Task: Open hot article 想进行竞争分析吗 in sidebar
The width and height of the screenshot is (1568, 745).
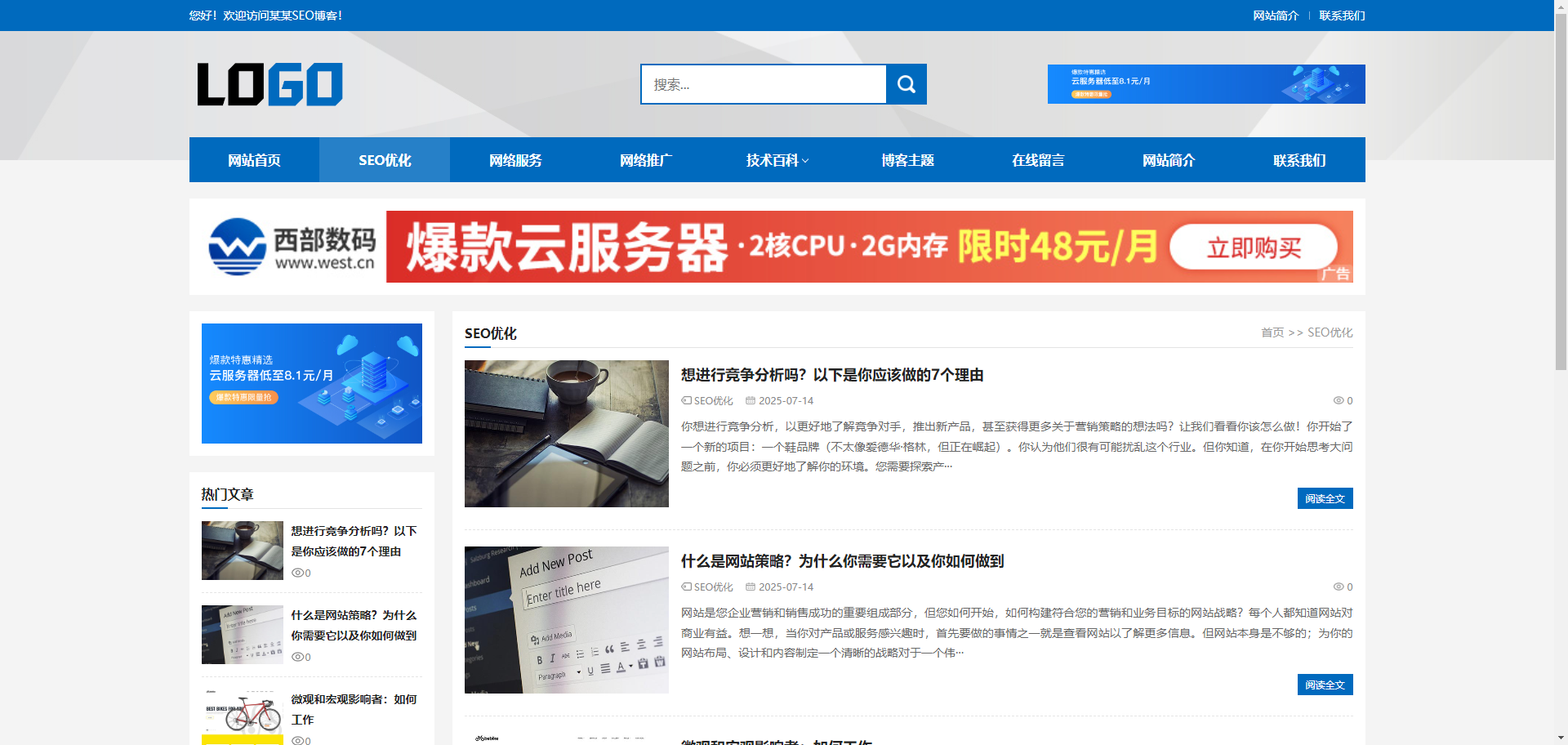Action: coord(354,541)
